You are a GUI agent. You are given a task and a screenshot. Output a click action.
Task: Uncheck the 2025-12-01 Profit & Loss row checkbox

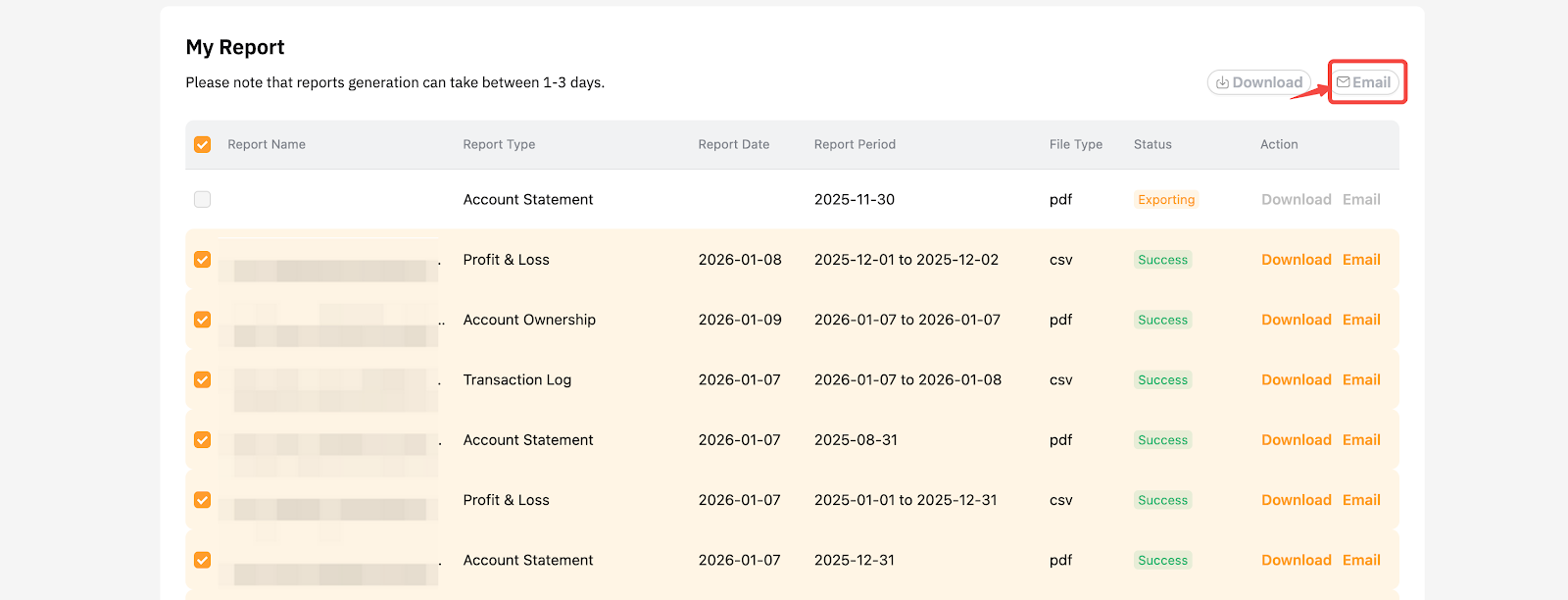[x=203, y=260]
